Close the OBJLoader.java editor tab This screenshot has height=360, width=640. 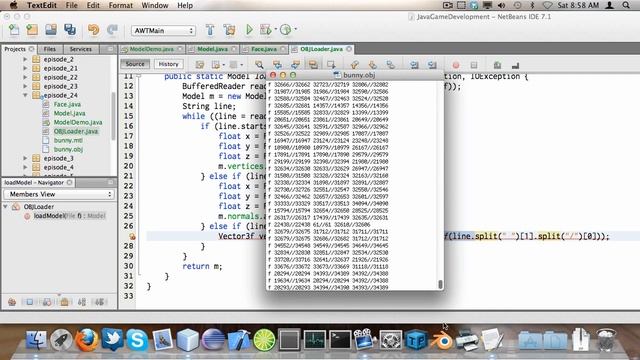pos(349,49)
